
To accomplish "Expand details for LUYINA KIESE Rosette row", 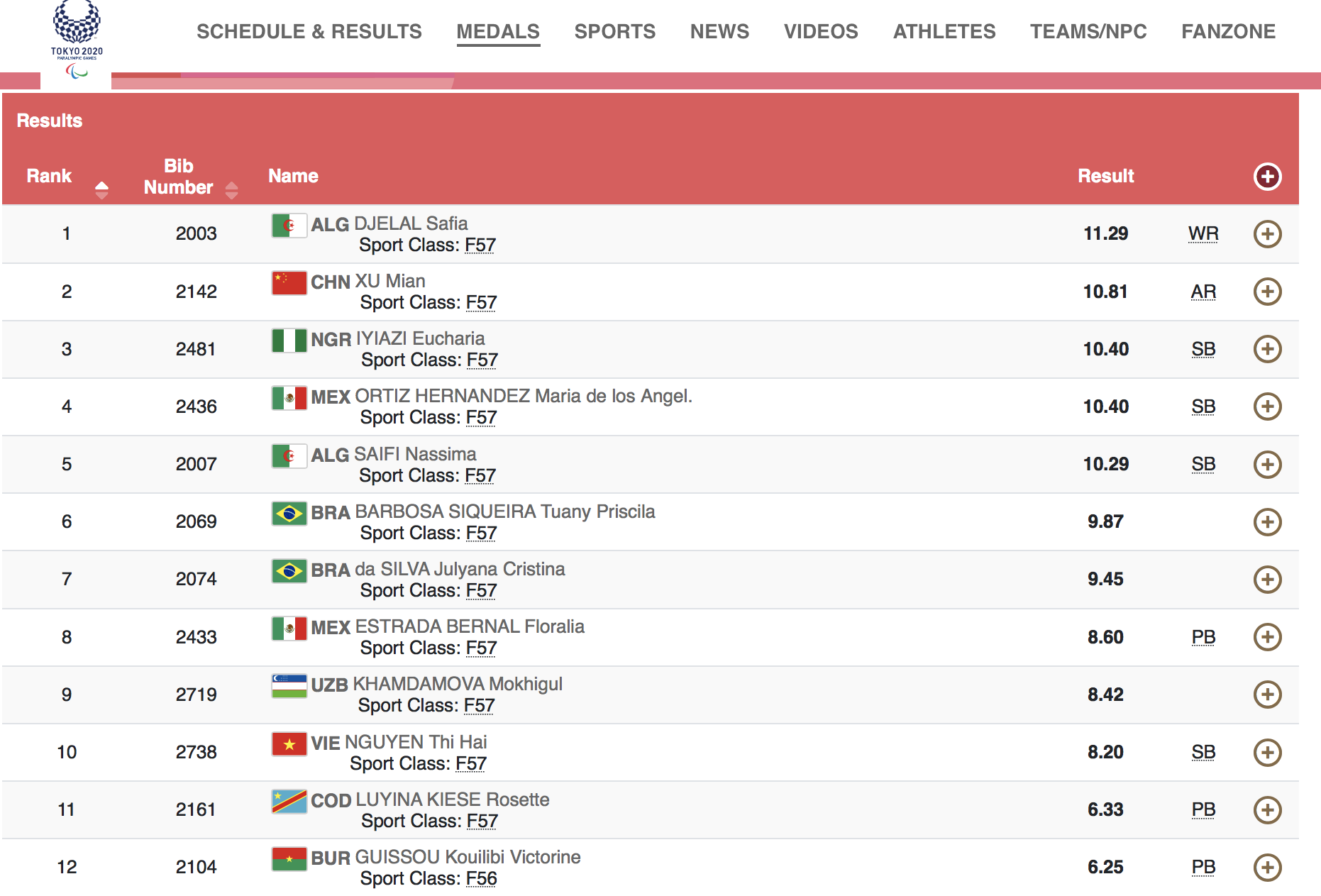I will [x=1267, y=810].
